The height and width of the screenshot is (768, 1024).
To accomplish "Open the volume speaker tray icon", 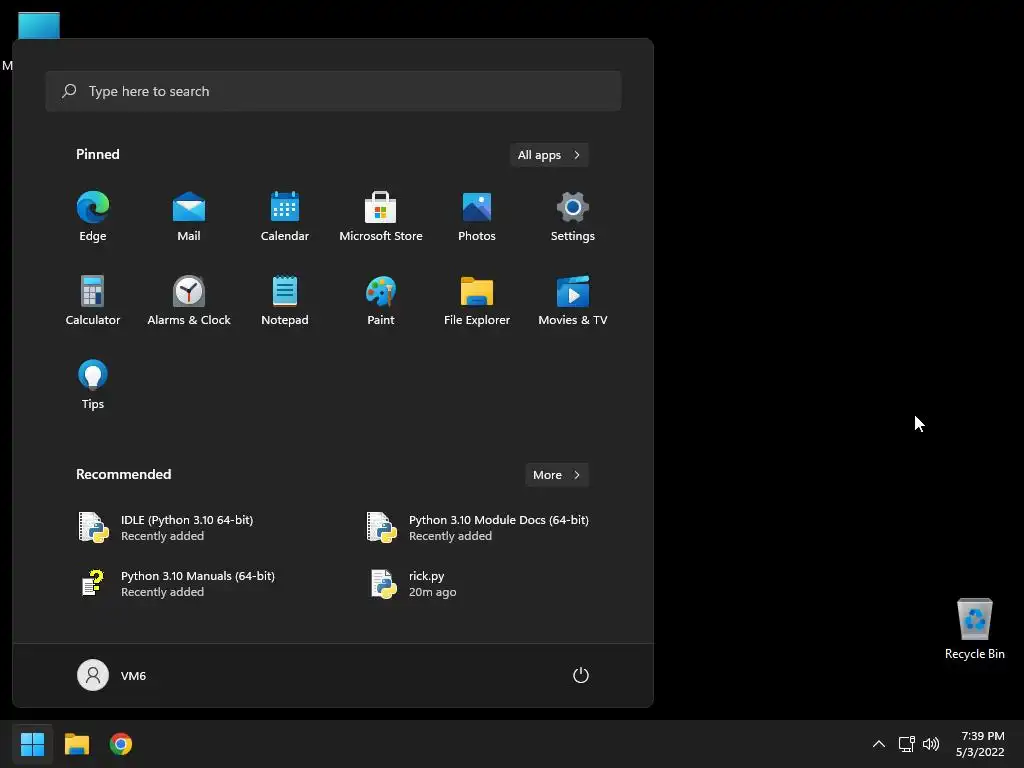I will click(x=931, y=744).
